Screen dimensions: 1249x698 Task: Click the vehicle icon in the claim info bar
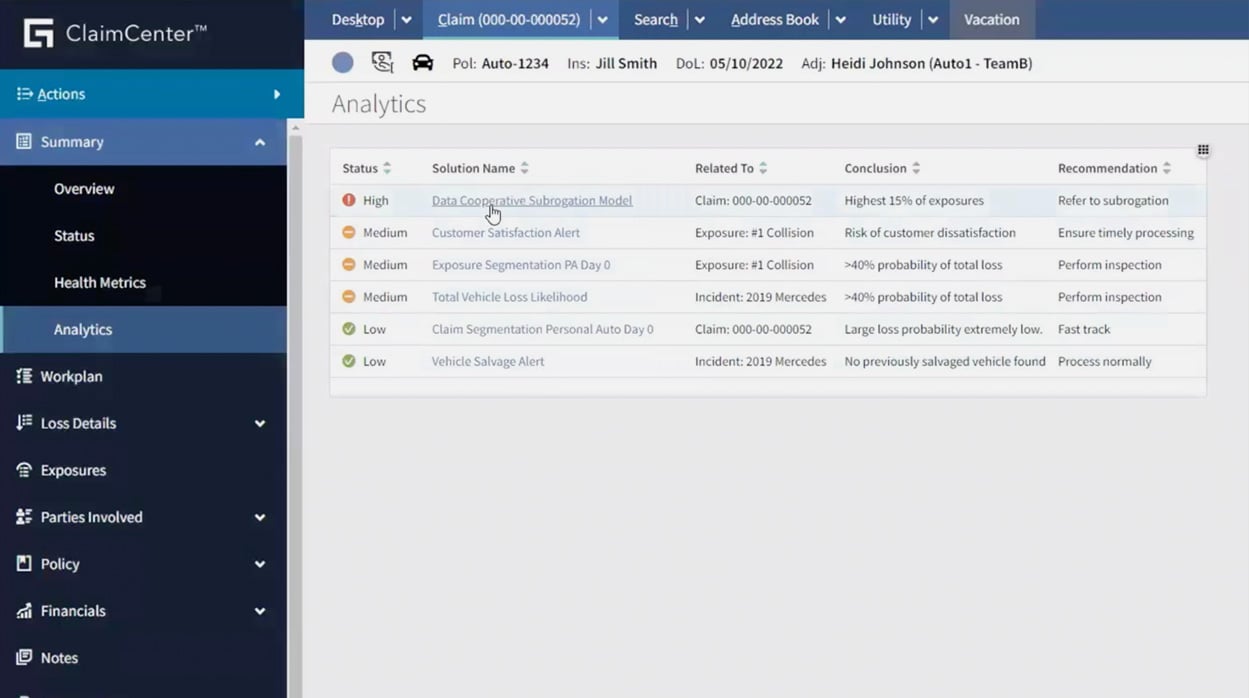pyautogui.click(x=423, y=62)
